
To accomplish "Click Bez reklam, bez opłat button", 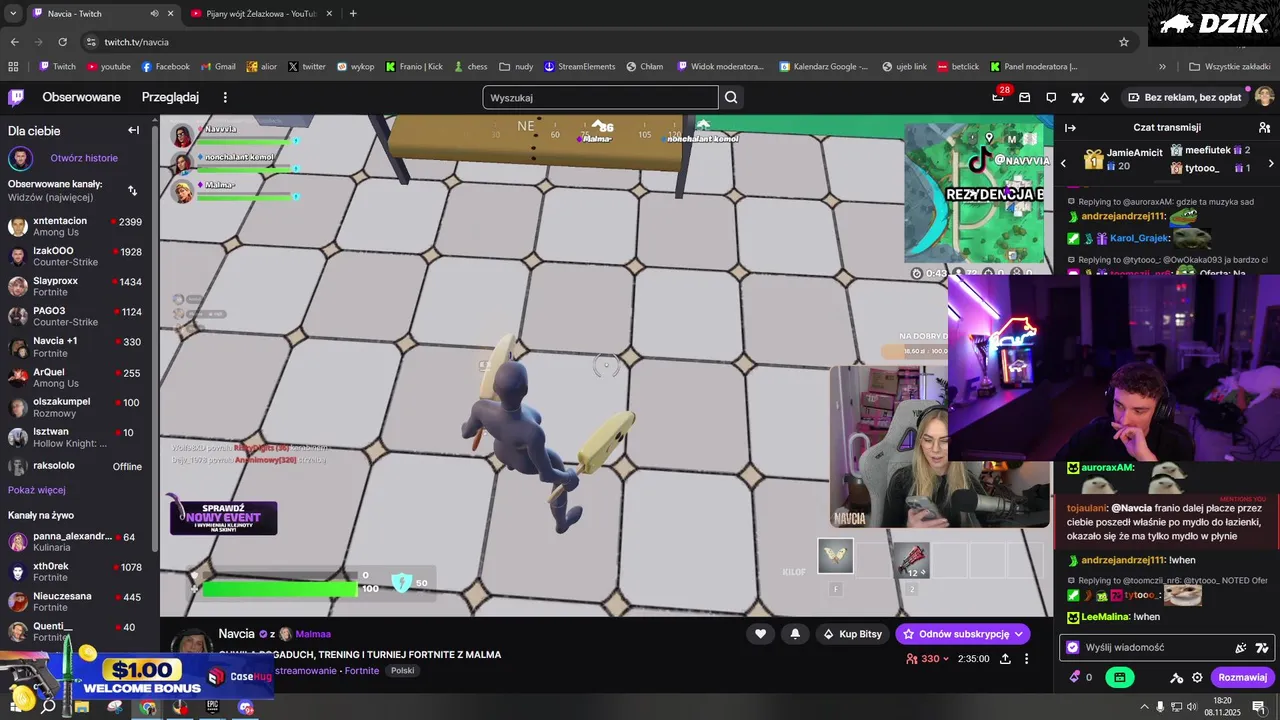I will (x=1185, y=97).
